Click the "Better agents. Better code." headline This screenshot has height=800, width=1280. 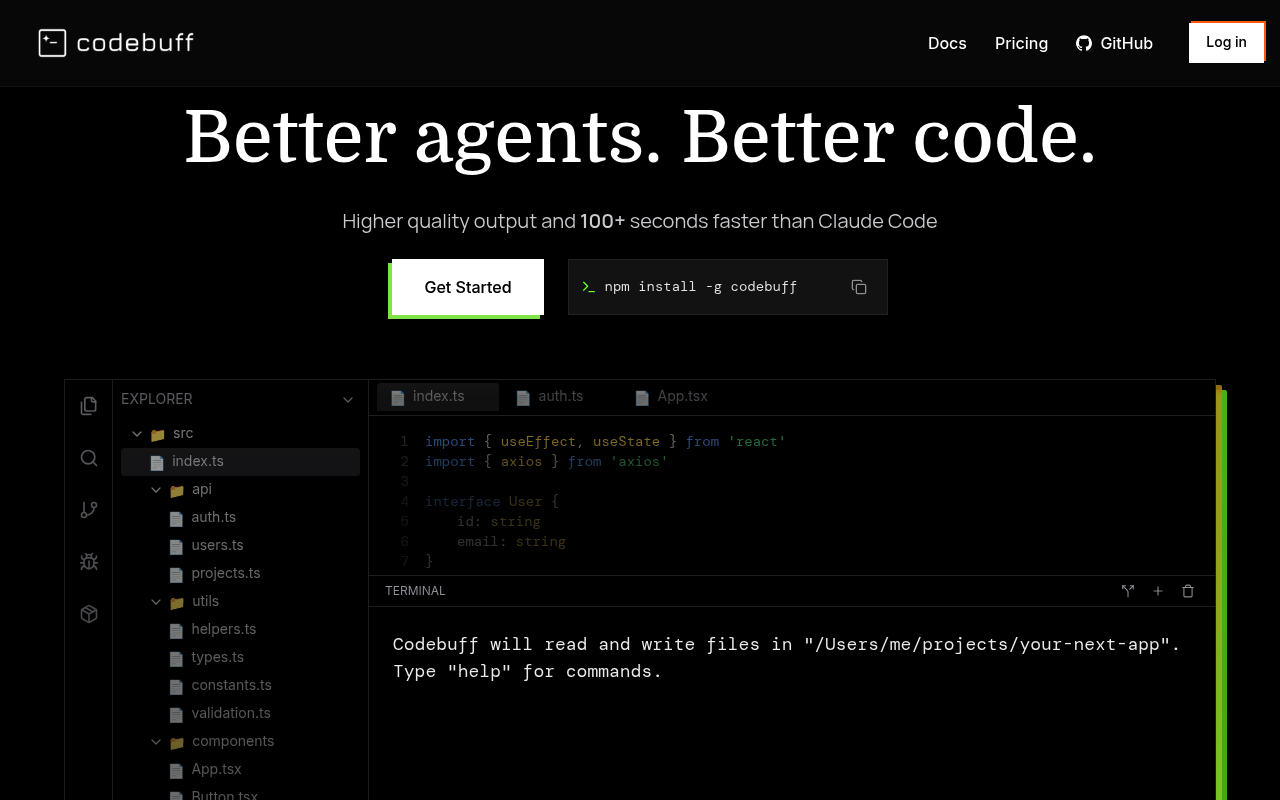[640, 136]
